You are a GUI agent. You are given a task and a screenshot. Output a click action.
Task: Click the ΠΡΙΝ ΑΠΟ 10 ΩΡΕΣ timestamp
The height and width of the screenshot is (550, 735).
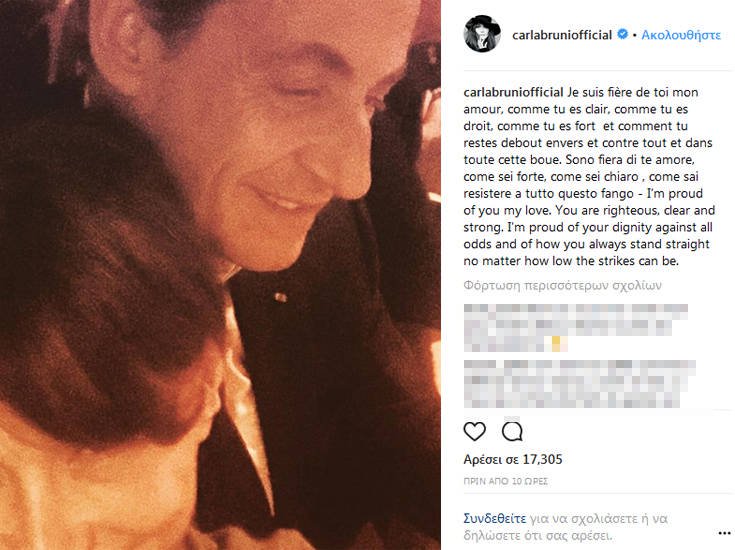coord(505,481)
